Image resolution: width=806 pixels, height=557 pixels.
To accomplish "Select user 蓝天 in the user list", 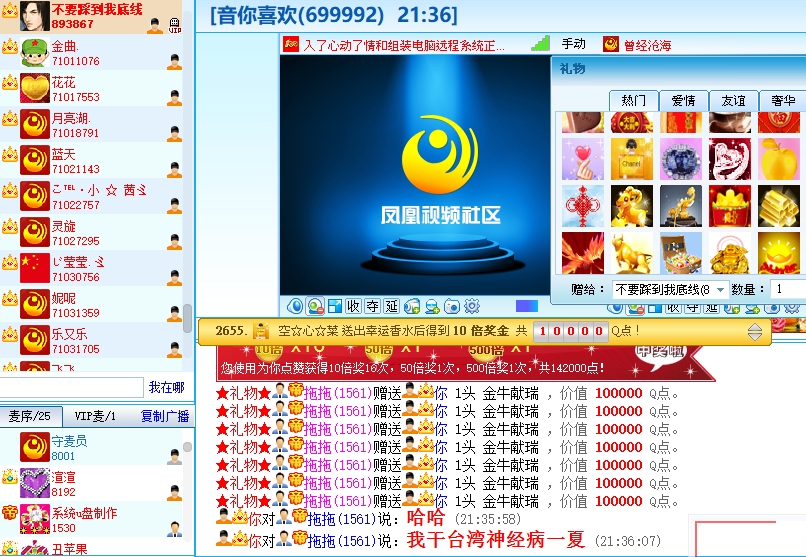I will click(91, 160).
